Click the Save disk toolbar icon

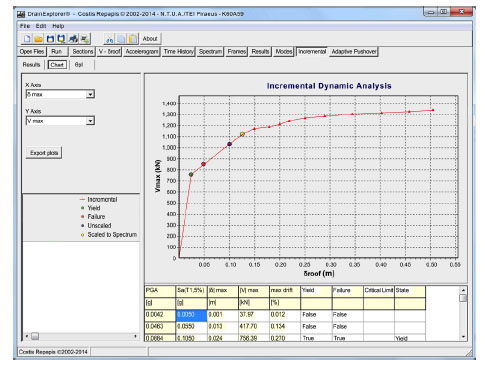pos(50,39)
